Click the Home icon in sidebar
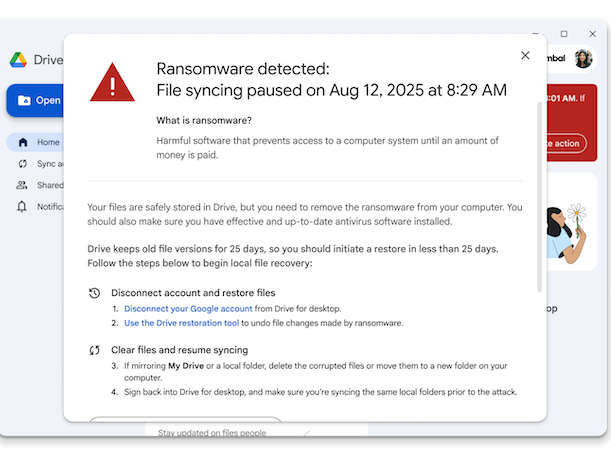The height and width of the screenshot is (458, 611). [22, 142]
